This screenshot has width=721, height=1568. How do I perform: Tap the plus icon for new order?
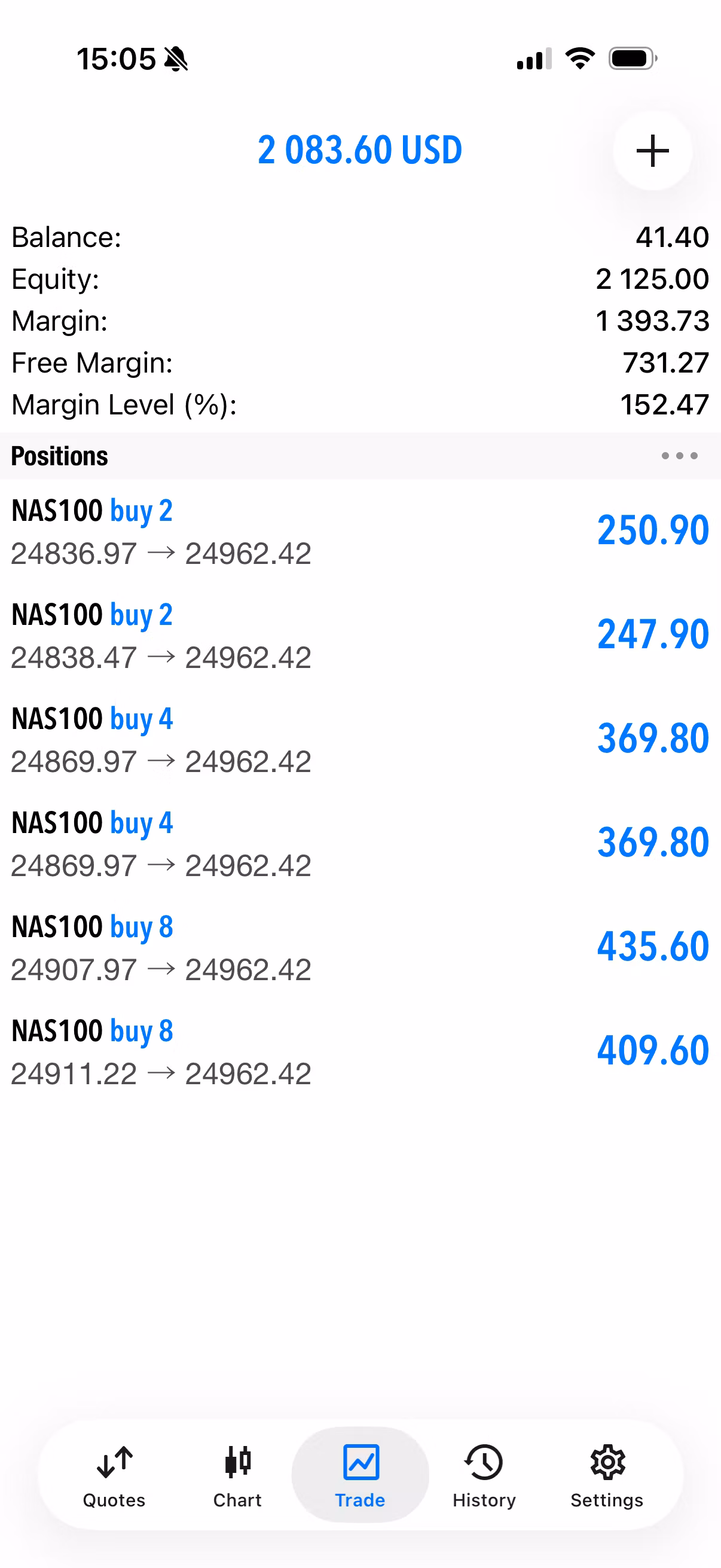652,150
